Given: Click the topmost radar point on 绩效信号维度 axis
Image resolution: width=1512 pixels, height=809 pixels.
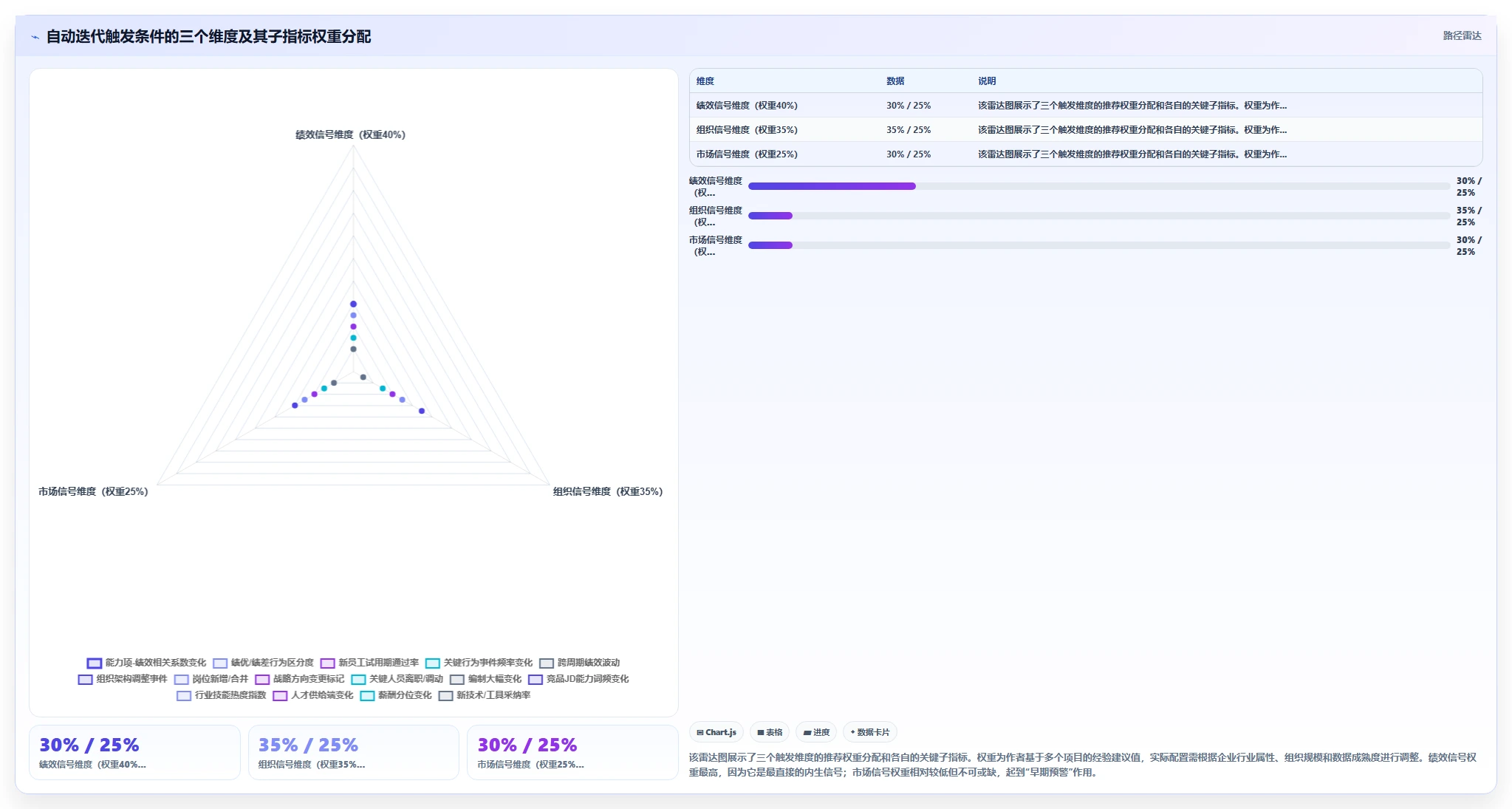Looking at the screenshot, I should [x=353, y=304].
